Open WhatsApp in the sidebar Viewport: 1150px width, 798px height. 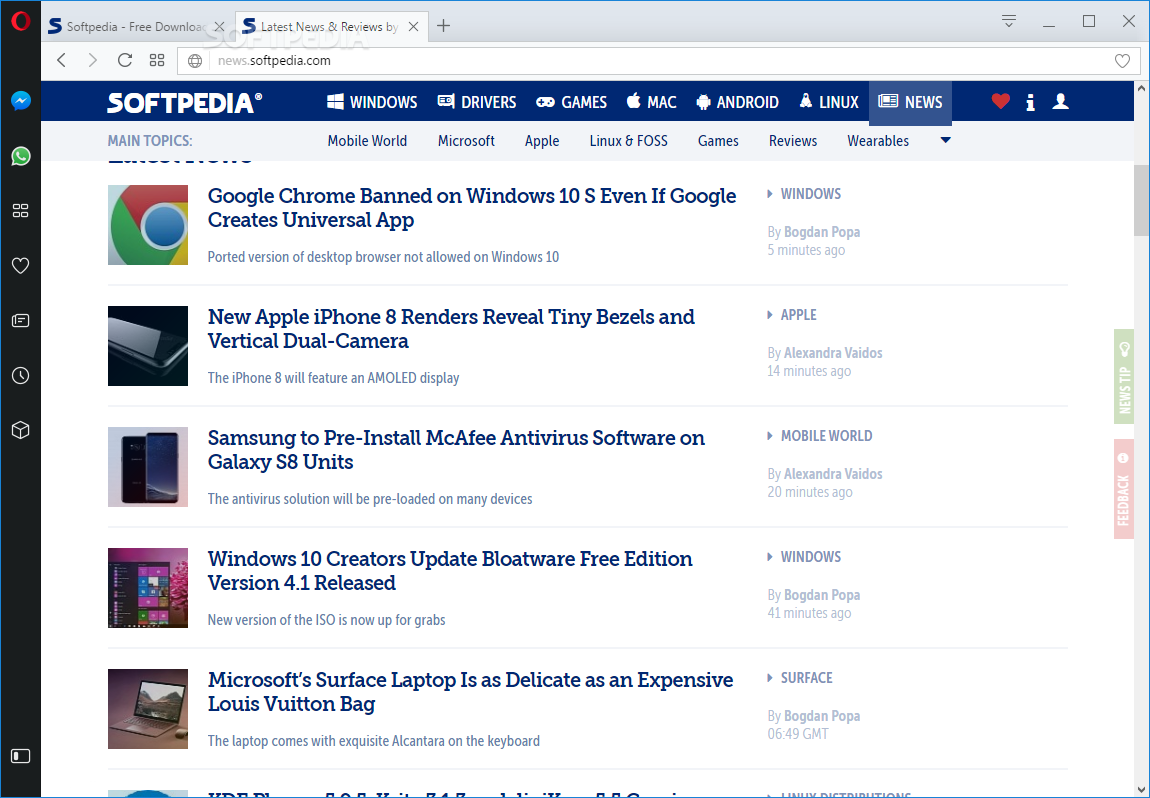click(x=21, y=156)
